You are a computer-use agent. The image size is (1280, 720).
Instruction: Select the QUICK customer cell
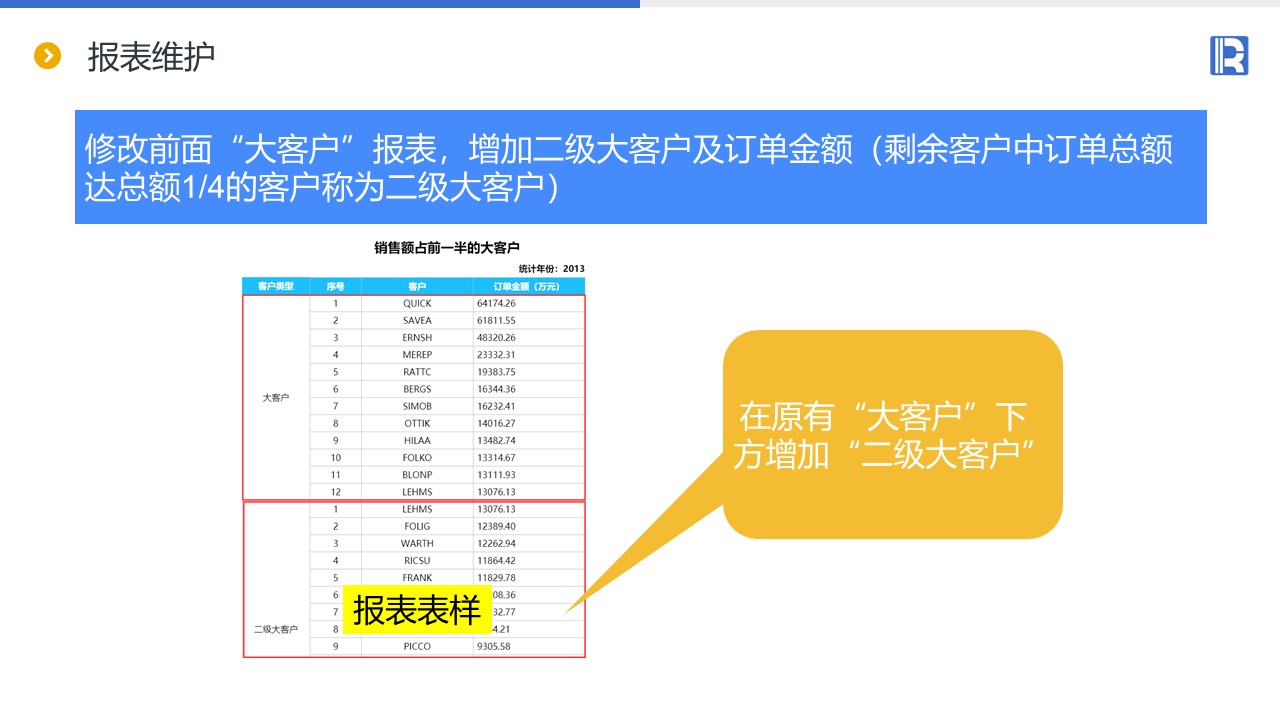point(417,303)
